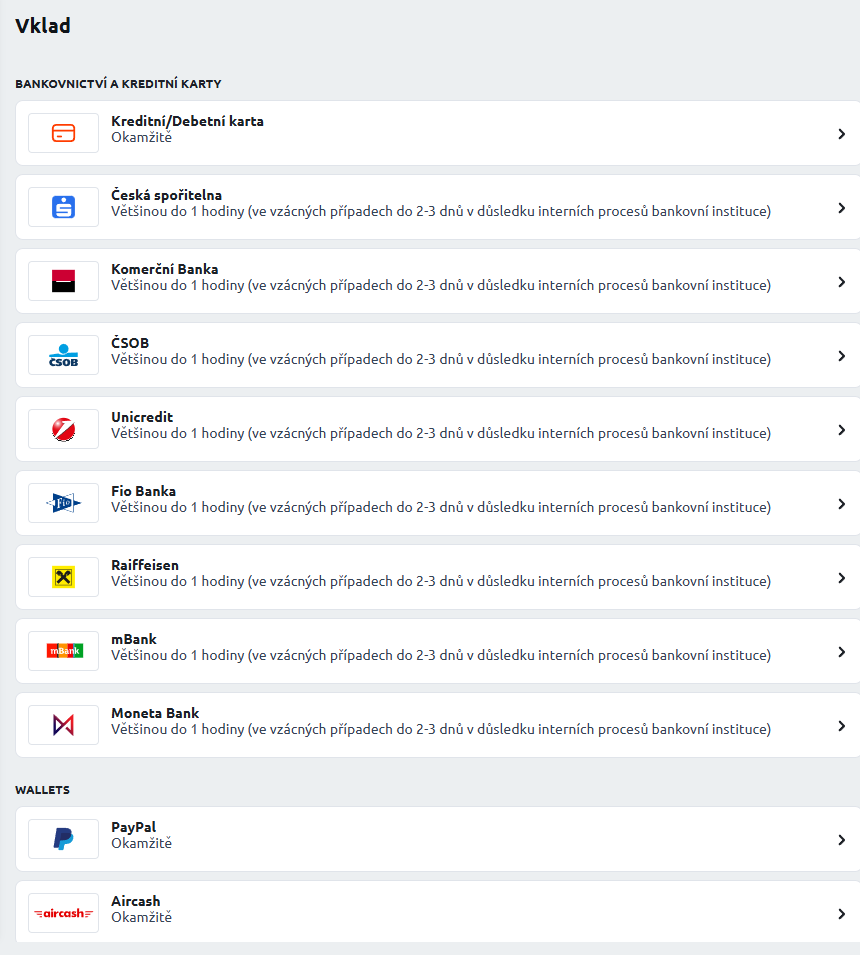The height and width of the screenshot is (955, 860).
Task: Expand PayPal wallet using the chevron
Action: point(842,840)
